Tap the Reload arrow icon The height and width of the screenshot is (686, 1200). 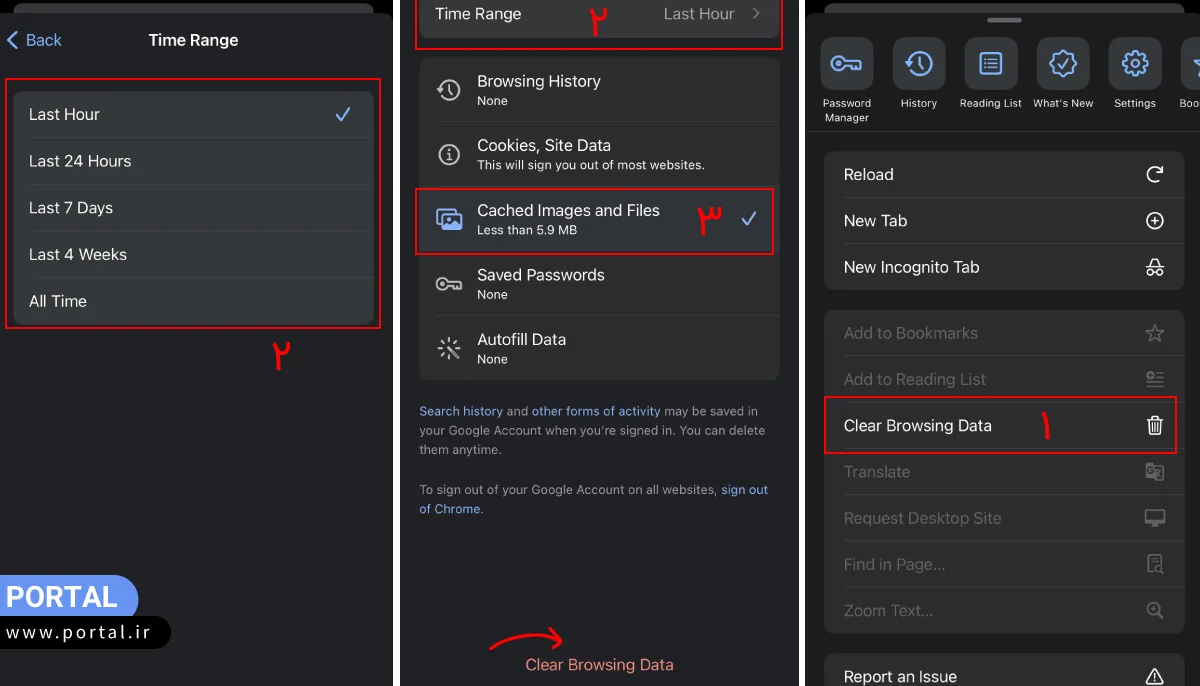click(1154, 174)
